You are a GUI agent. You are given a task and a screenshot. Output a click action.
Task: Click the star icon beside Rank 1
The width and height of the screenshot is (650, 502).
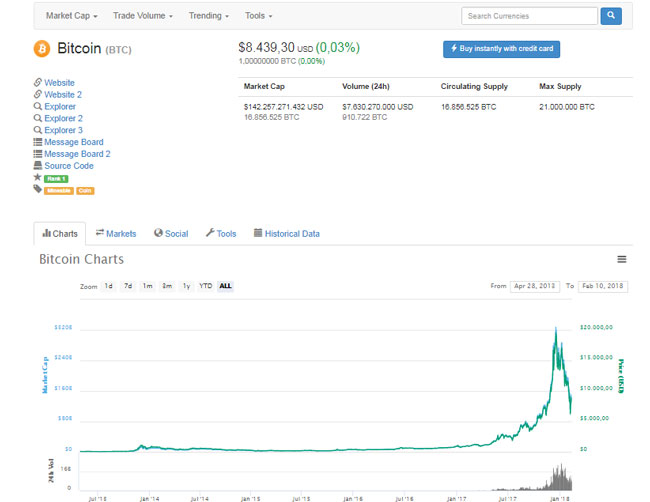click(x=37, y=177)
